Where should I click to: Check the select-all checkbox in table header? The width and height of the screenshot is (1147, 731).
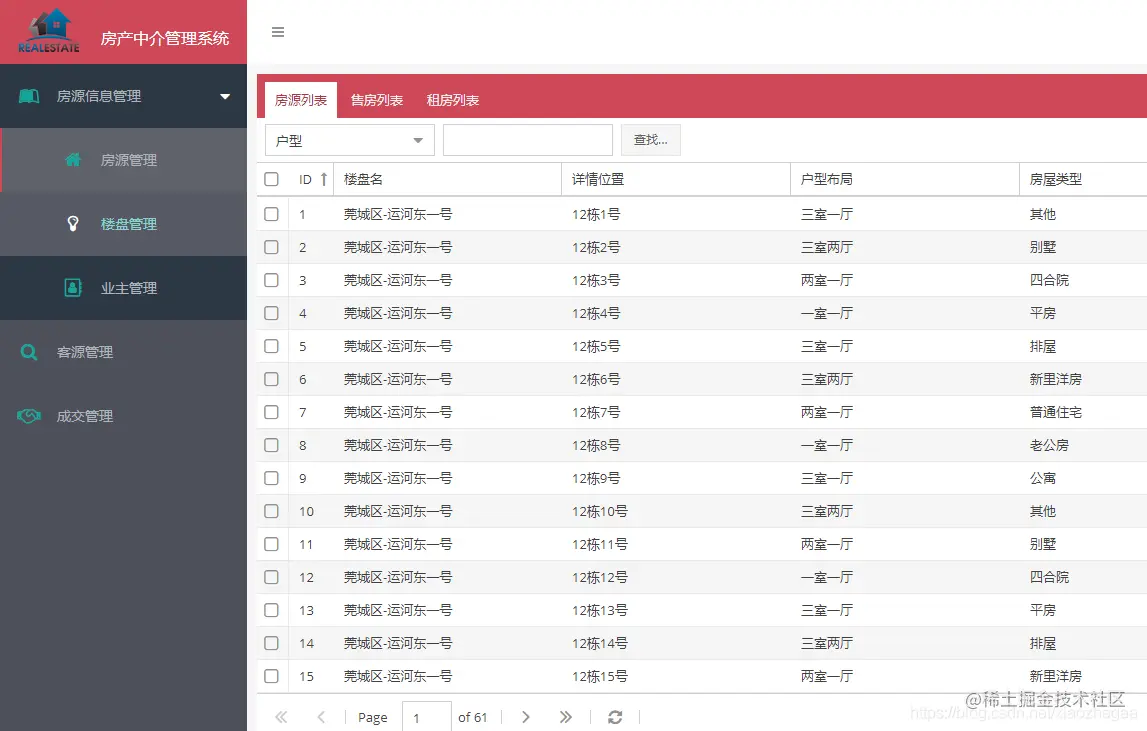[270, 178]
